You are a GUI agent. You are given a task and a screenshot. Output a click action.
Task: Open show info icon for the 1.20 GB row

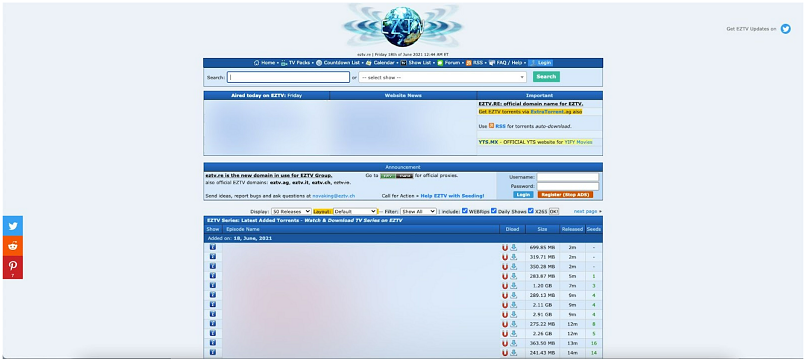point(213,285)
